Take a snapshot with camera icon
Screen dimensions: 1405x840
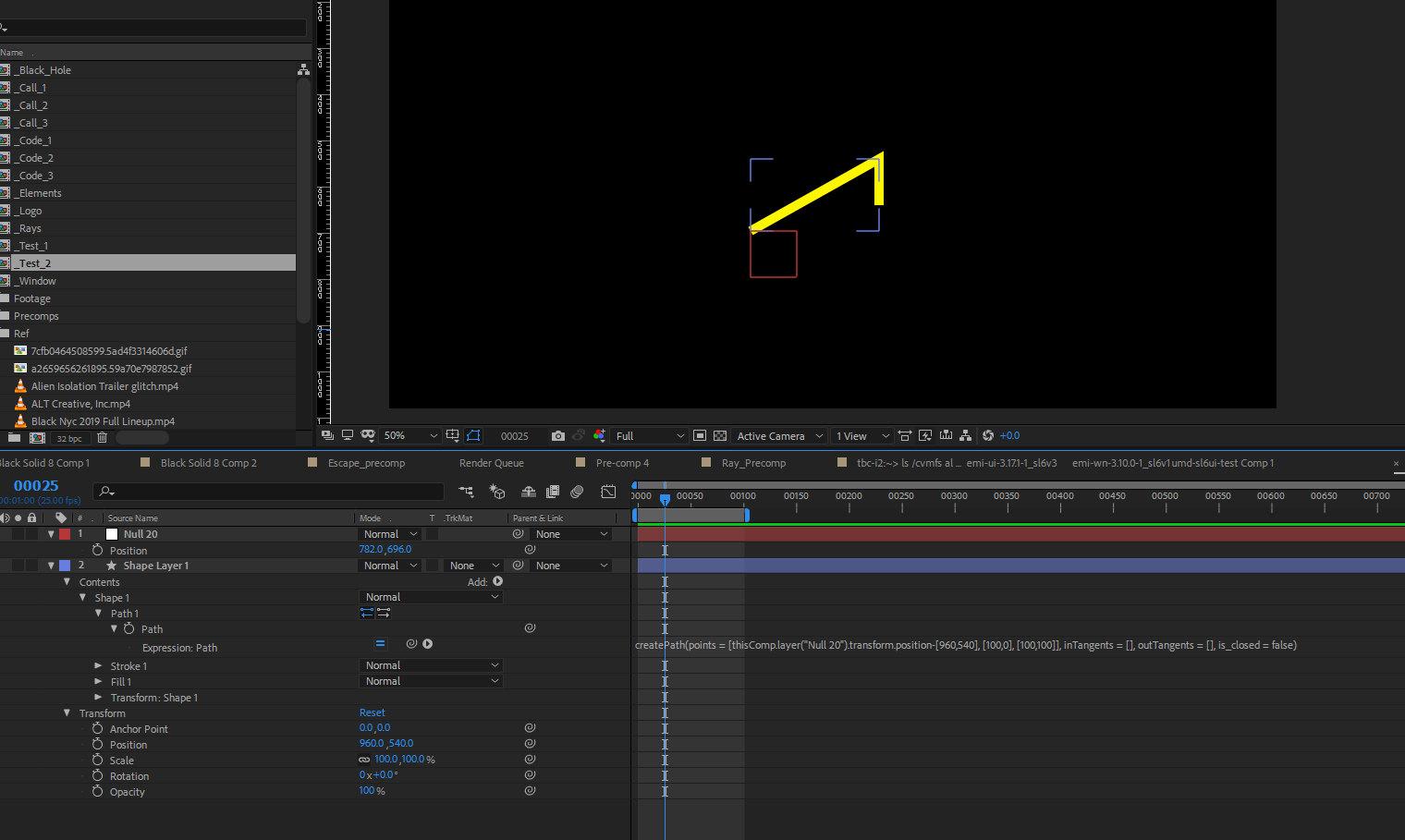[x=557, y=435]
